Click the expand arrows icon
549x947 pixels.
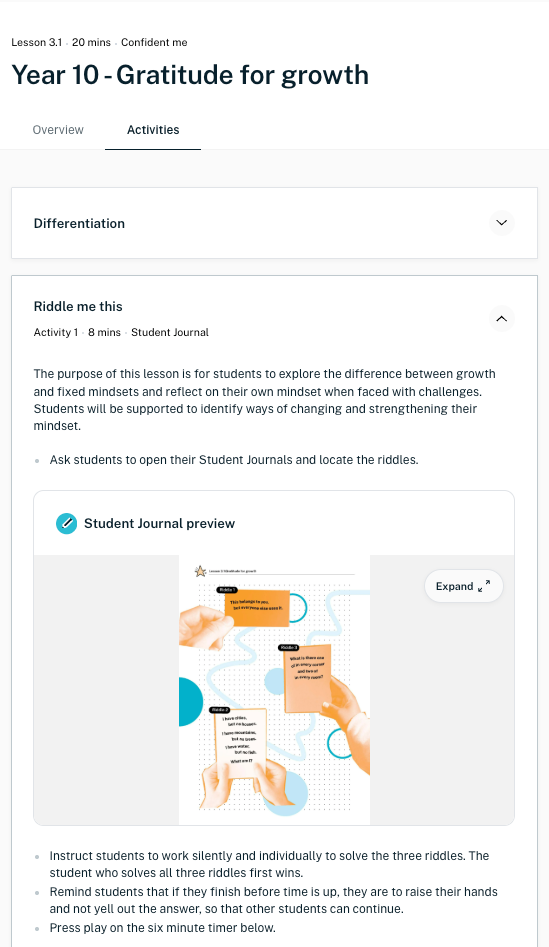pos(484,586)
